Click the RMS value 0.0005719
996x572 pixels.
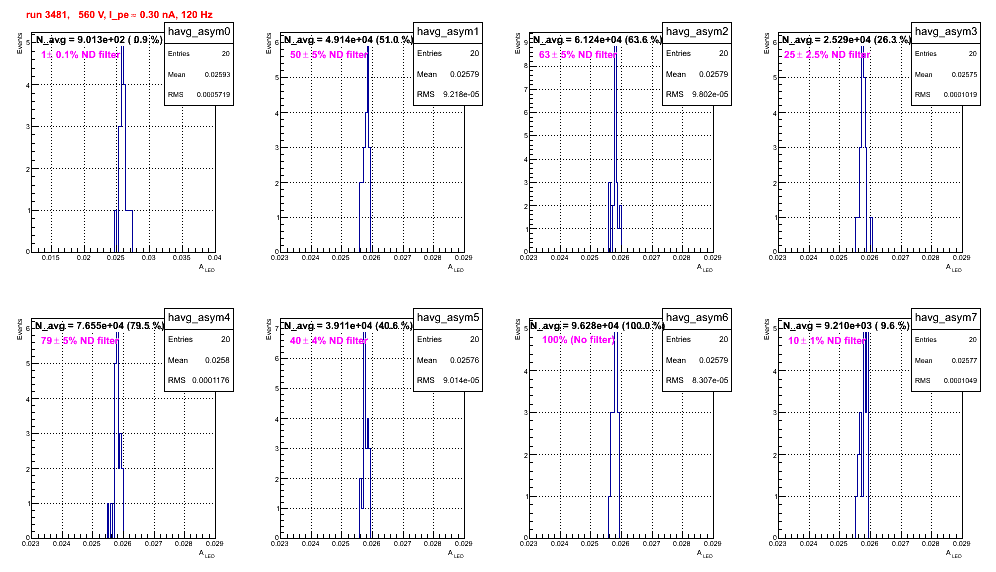(213, 94)
